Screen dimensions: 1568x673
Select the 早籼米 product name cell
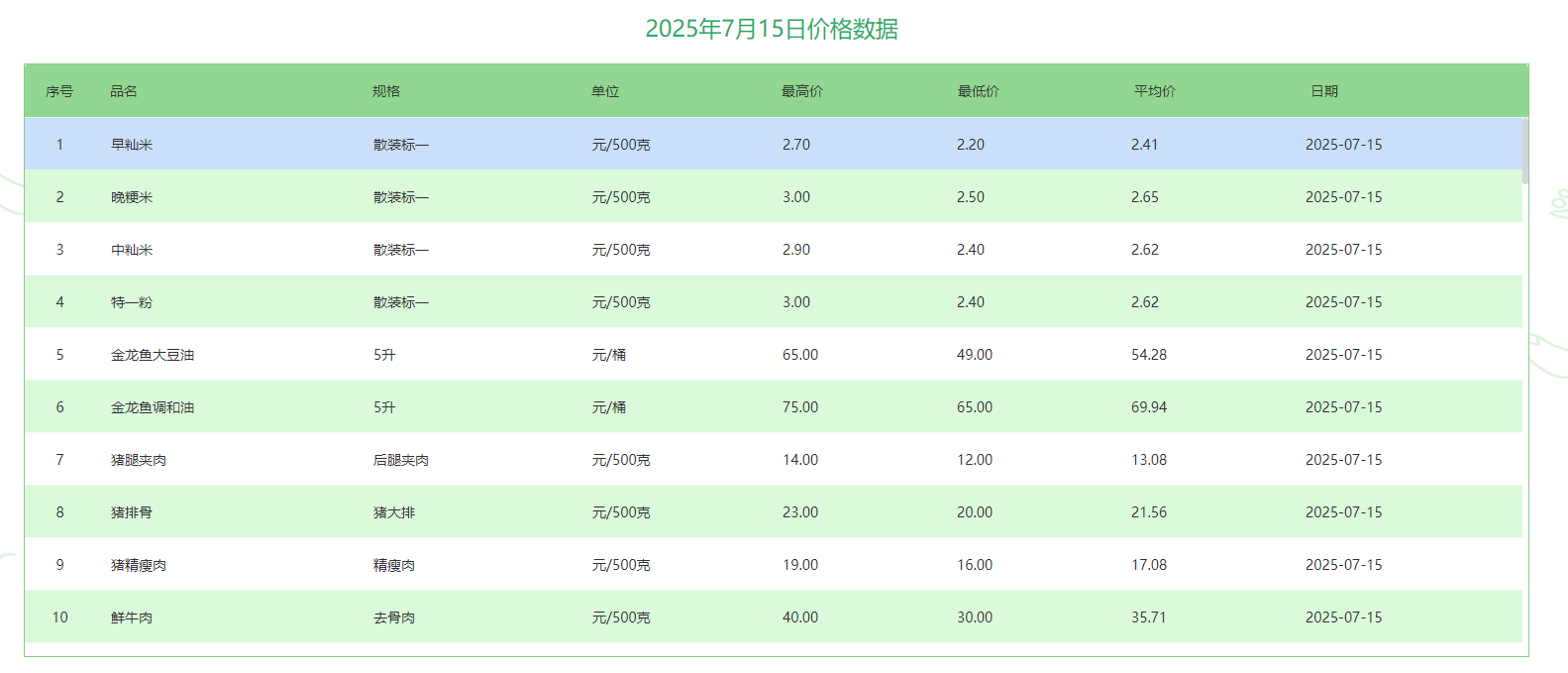[132, 145]
